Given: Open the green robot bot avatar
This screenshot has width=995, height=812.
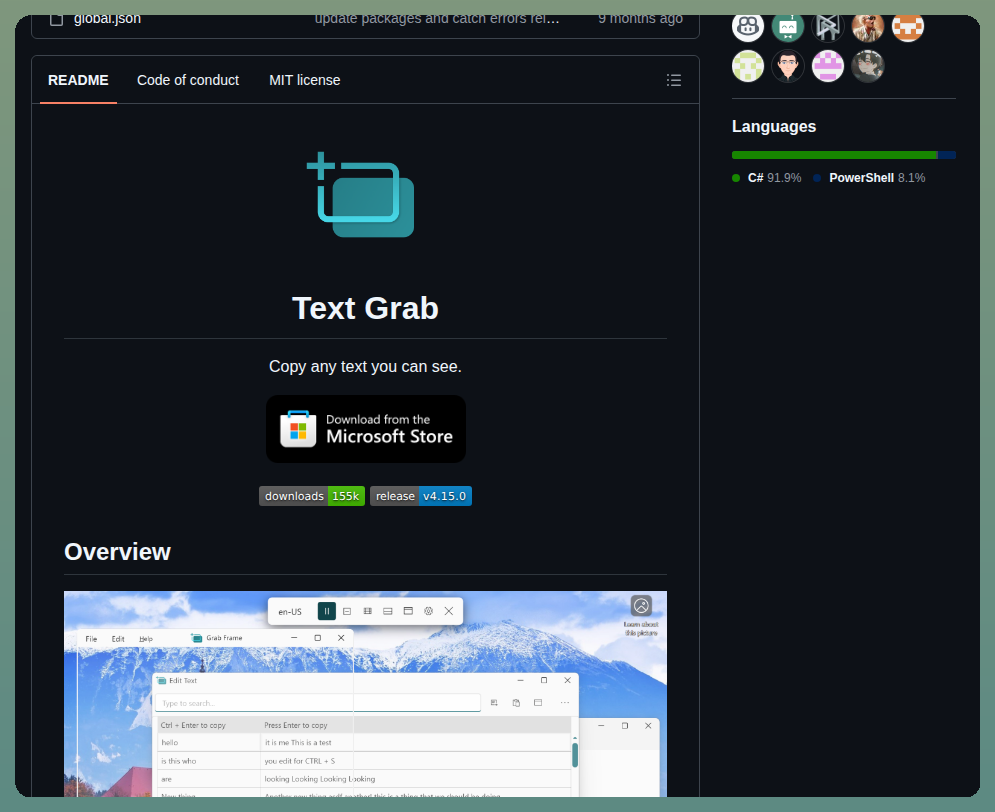Looking at the screenshot, I should point(788,26).
